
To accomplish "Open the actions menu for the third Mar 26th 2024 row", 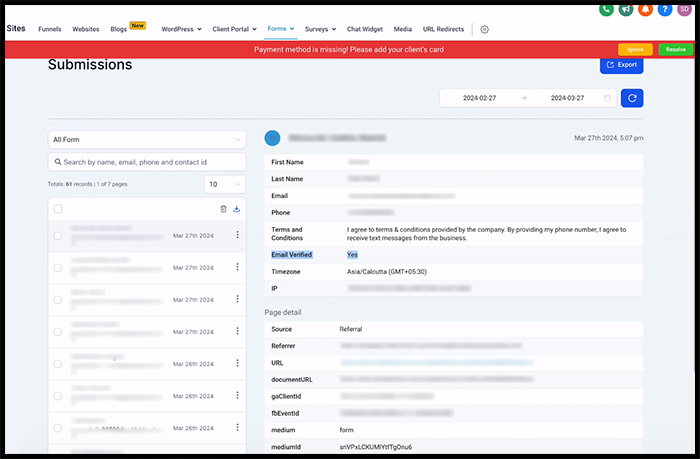I will [x=238, y=428].
